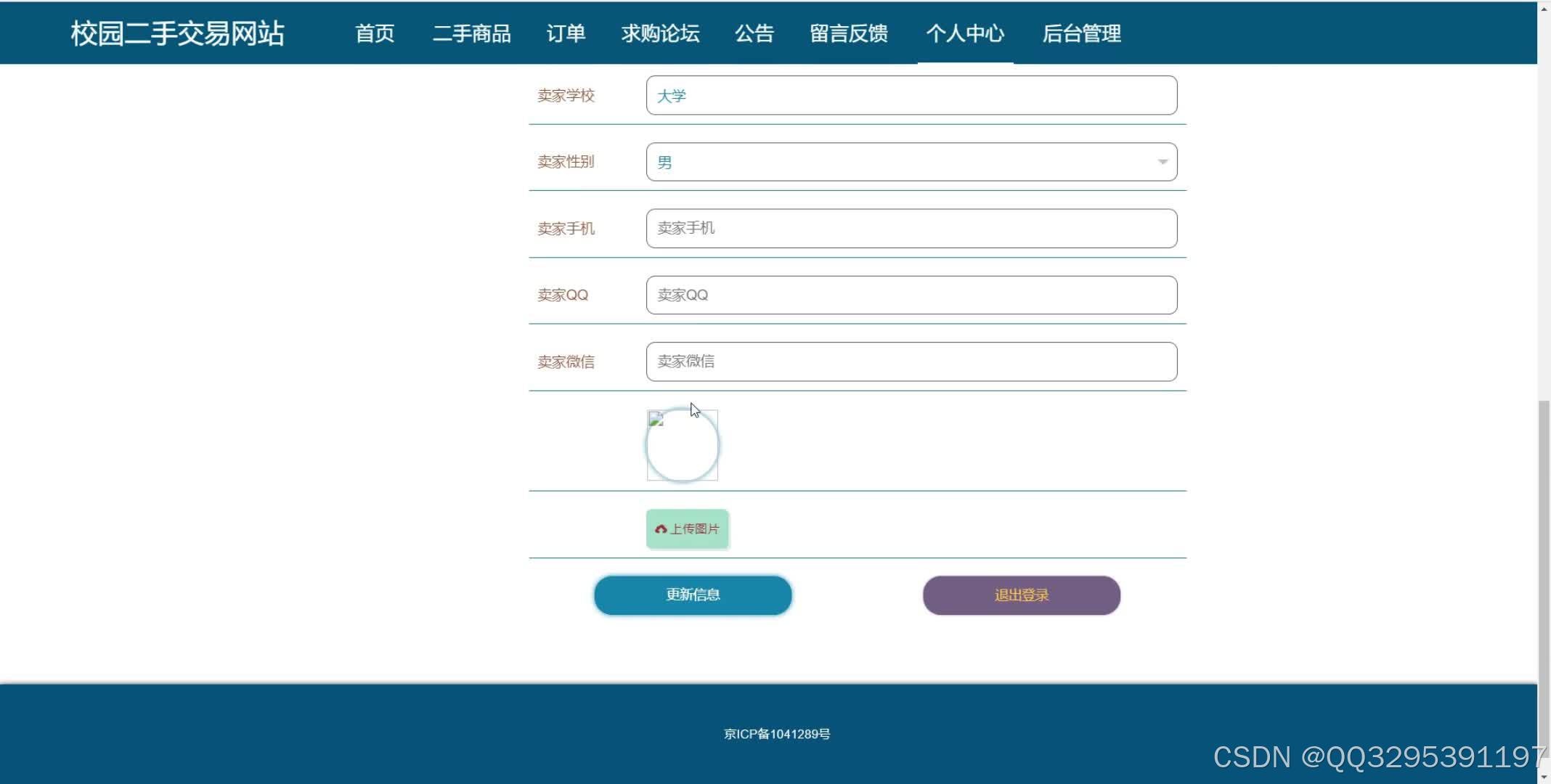
Task: Submit with the 更新信息 button
Action: [693, 595]
